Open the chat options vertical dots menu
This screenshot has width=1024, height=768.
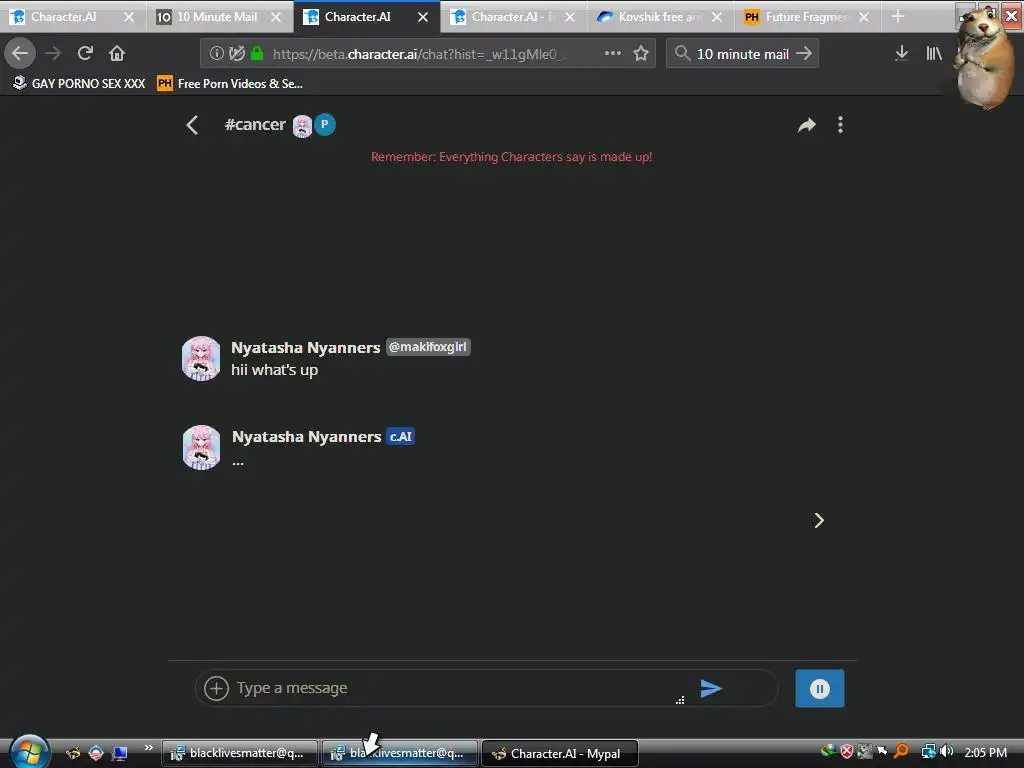(840, 125)
